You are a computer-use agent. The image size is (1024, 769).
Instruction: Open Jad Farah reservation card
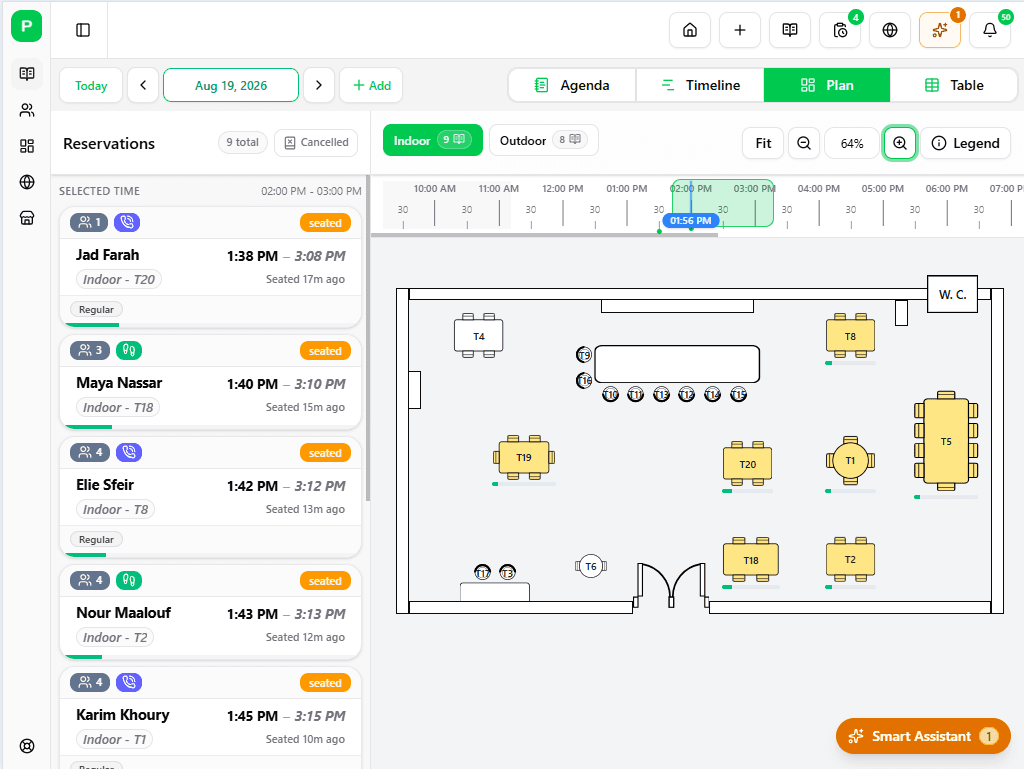pos(210,267)
